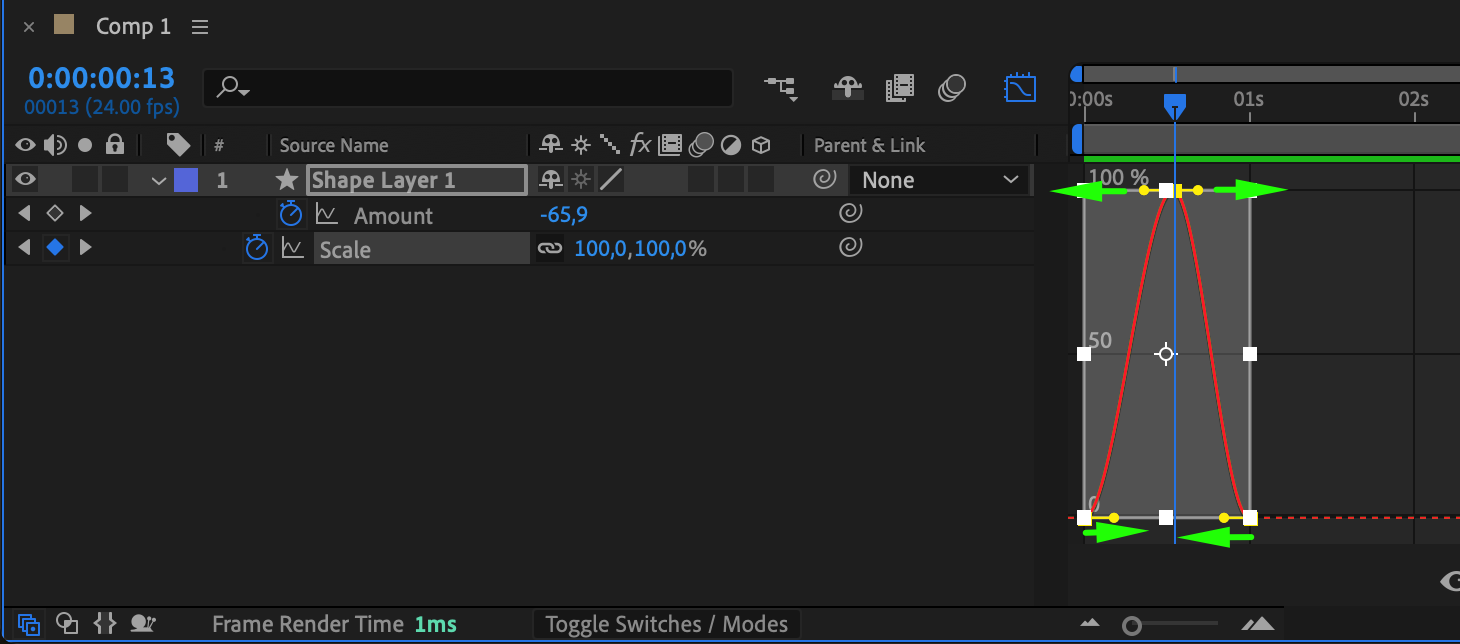
Task: Click the Scale stopwatch icon
Action: 257,248
